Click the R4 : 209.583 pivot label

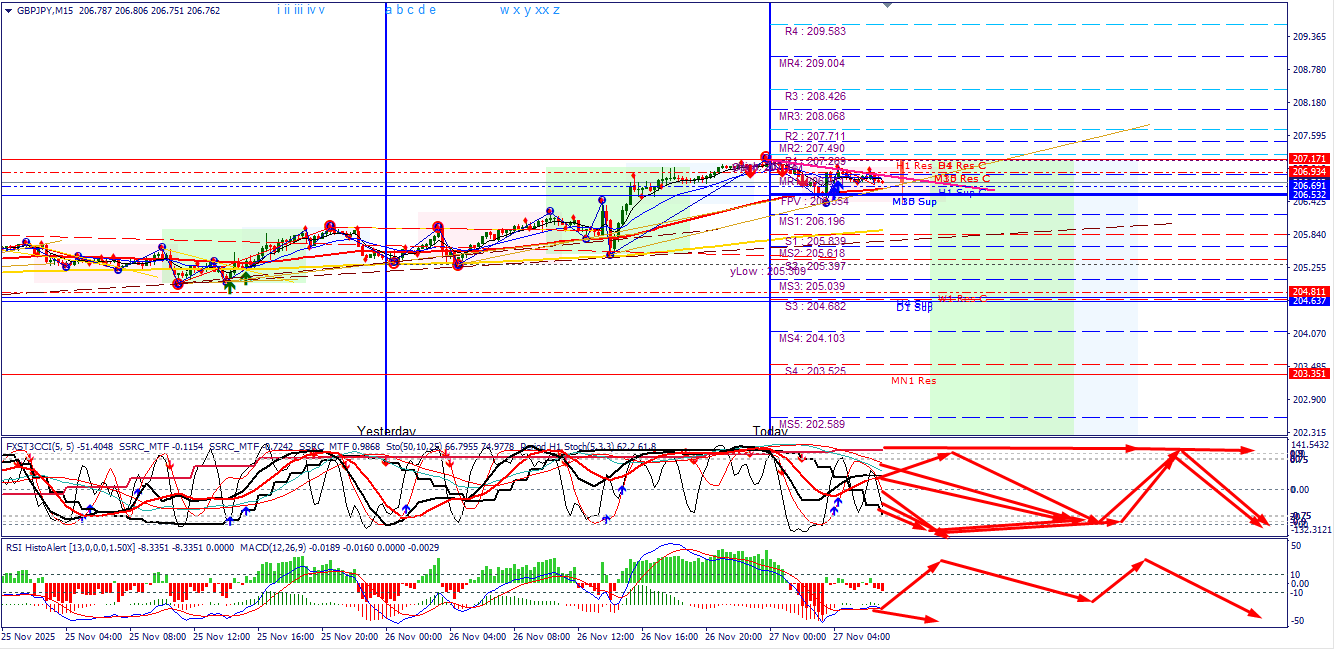click(815, 31)
